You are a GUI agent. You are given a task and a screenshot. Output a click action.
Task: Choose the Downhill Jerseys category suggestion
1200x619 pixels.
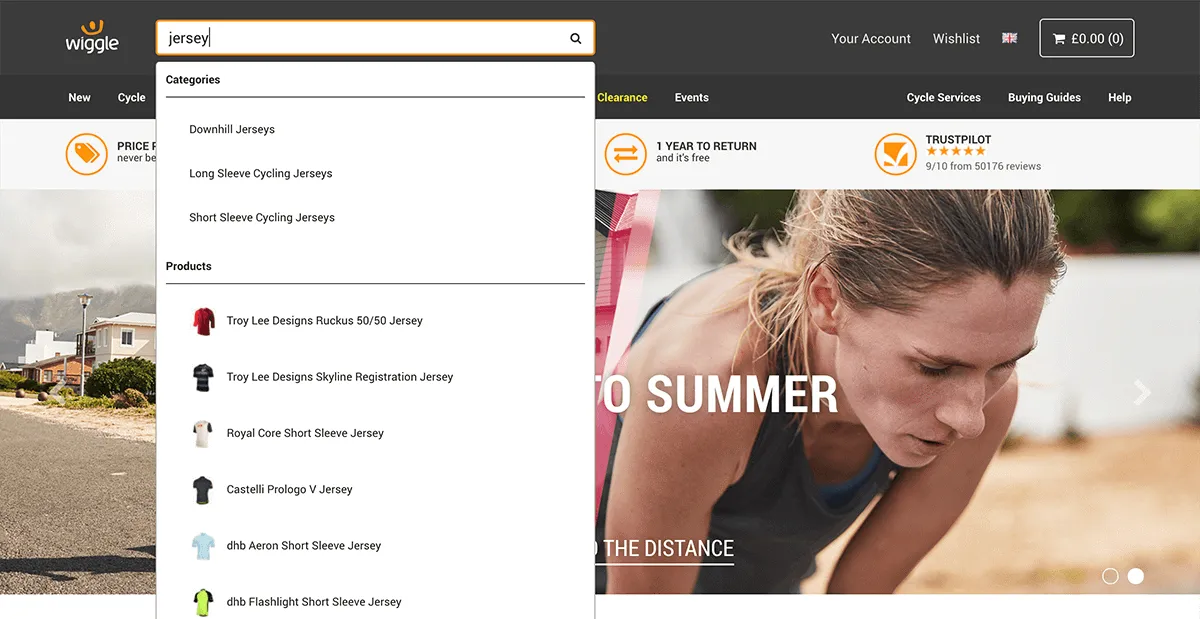point(232,129)
